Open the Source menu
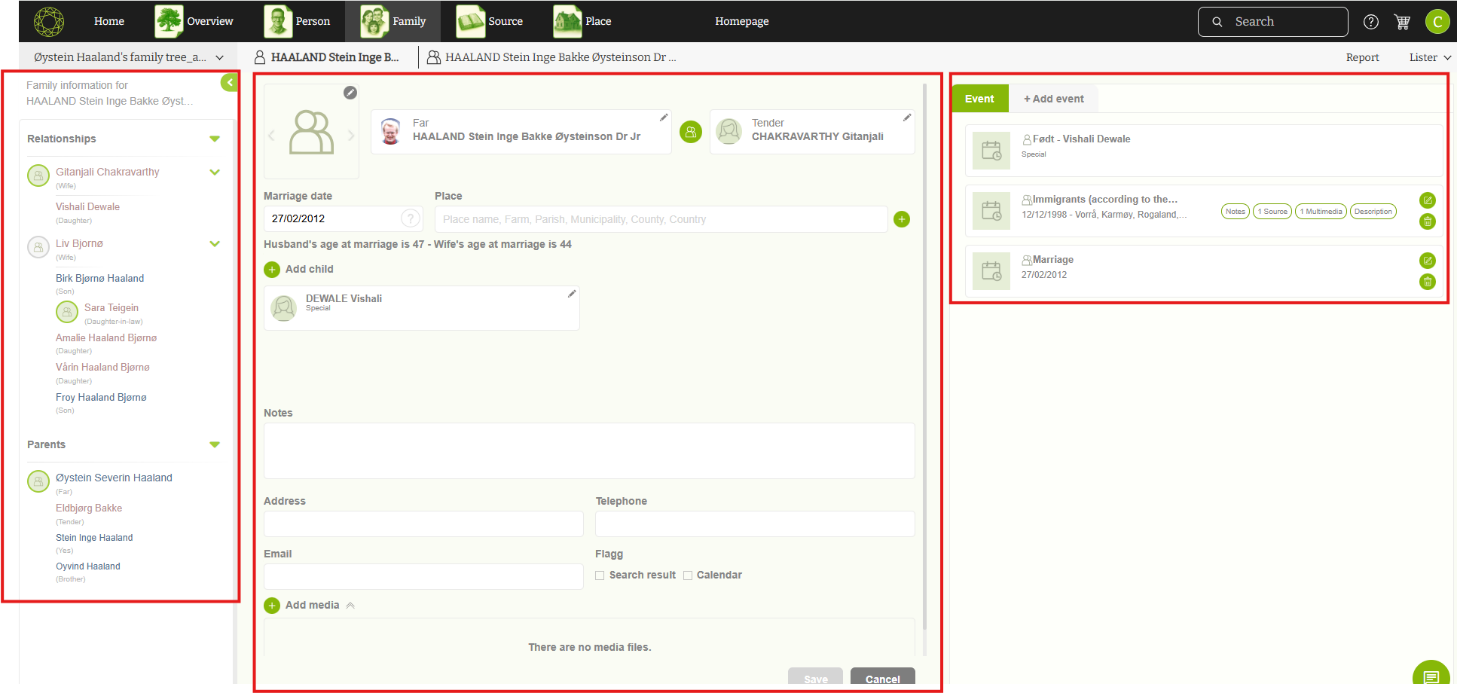 (x=490, y=21)
